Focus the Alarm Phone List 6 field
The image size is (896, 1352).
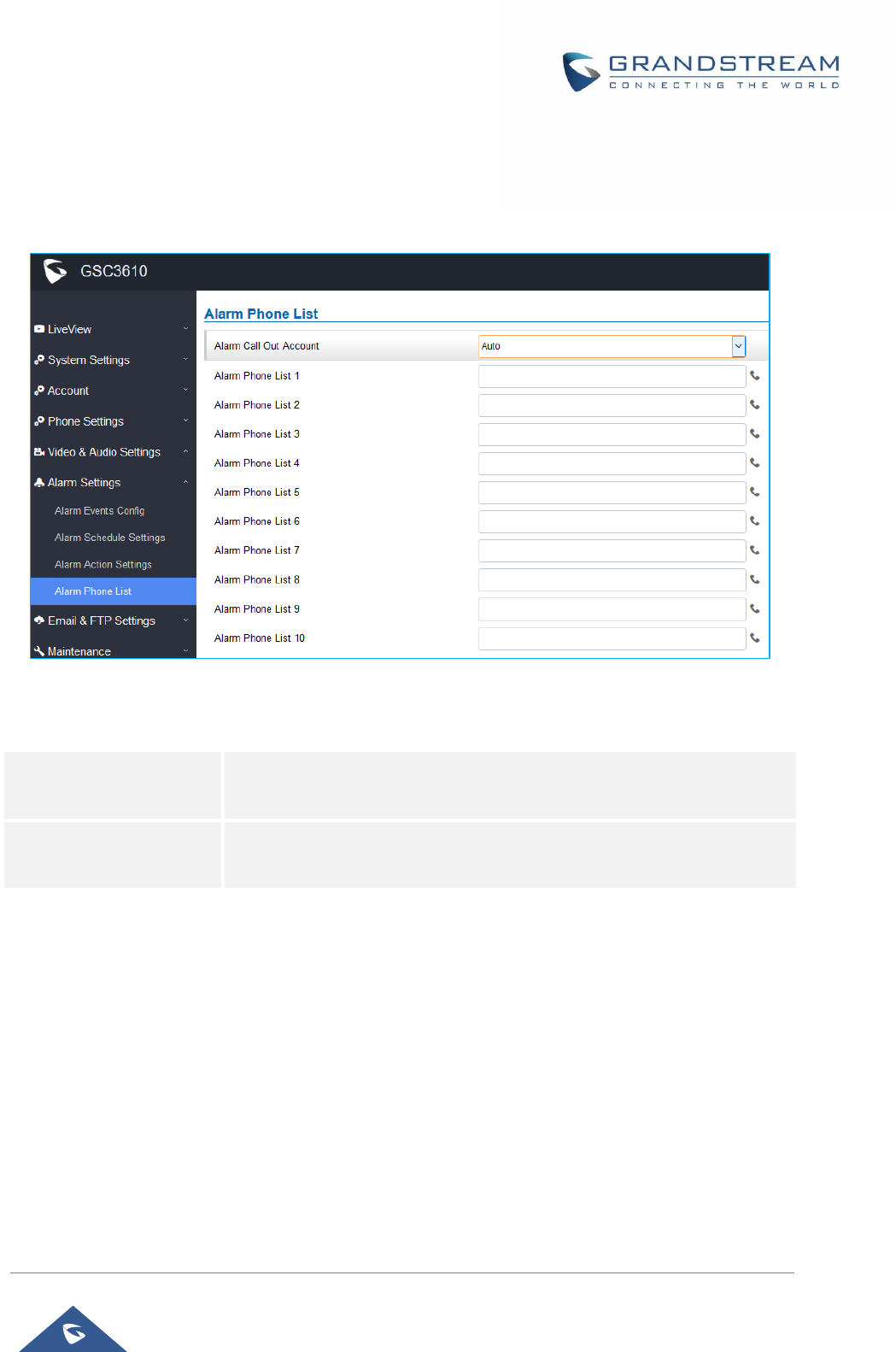click(x=612, y=521)
